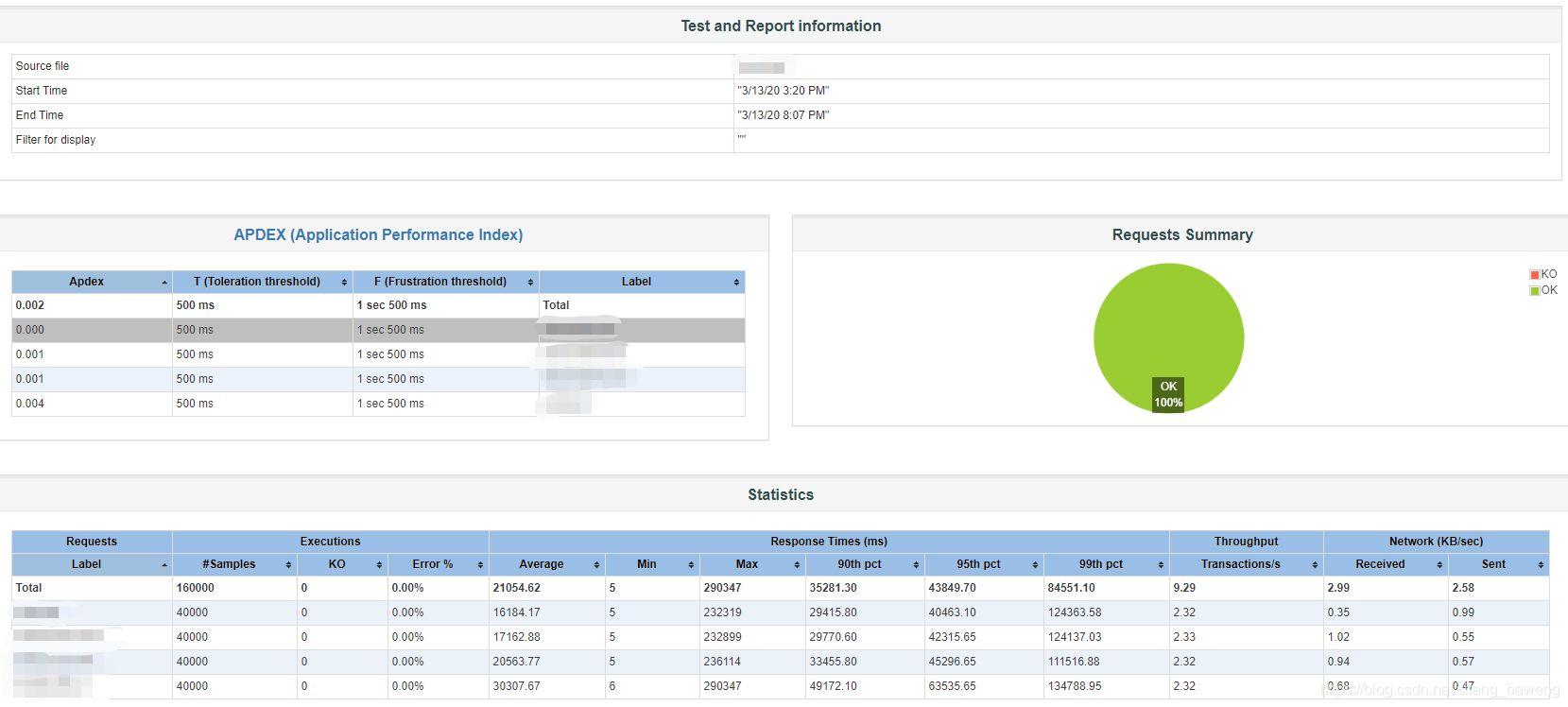This screenshot has width=1568, height=707.
Task: Select total max value 290347
Action: tap(723, 588)
